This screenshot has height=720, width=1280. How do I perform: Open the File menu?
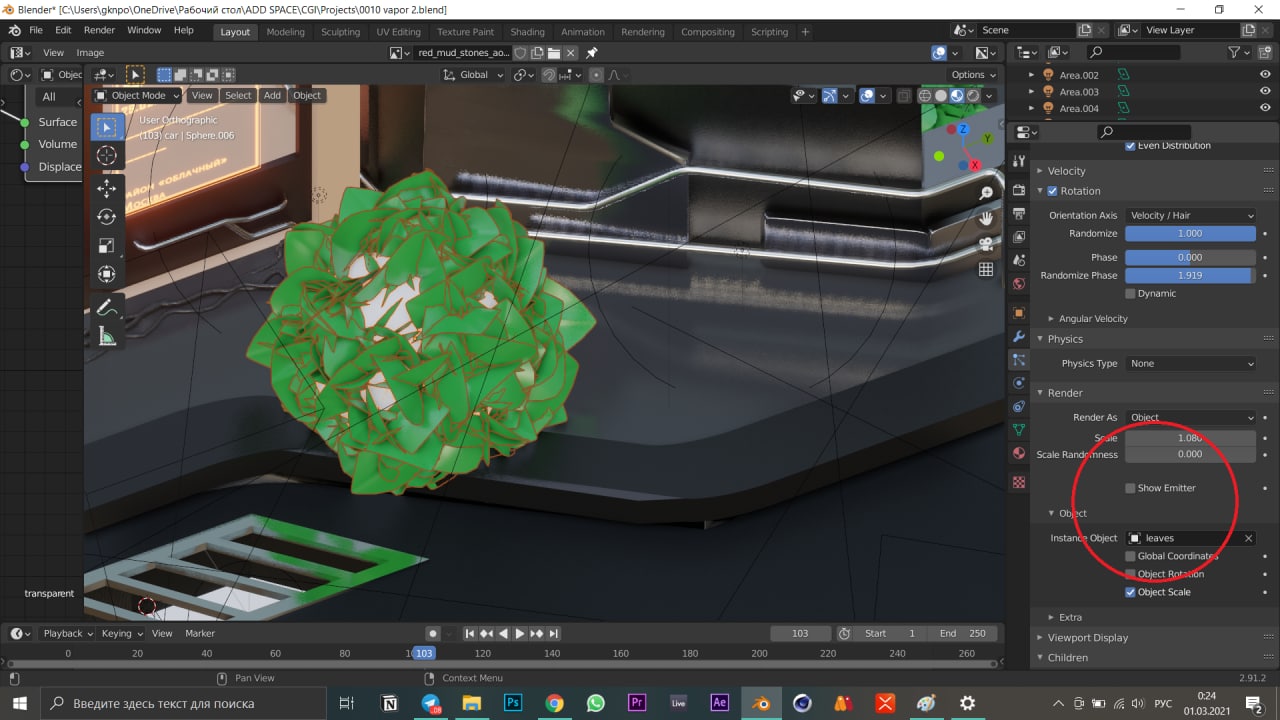(36, 30)
